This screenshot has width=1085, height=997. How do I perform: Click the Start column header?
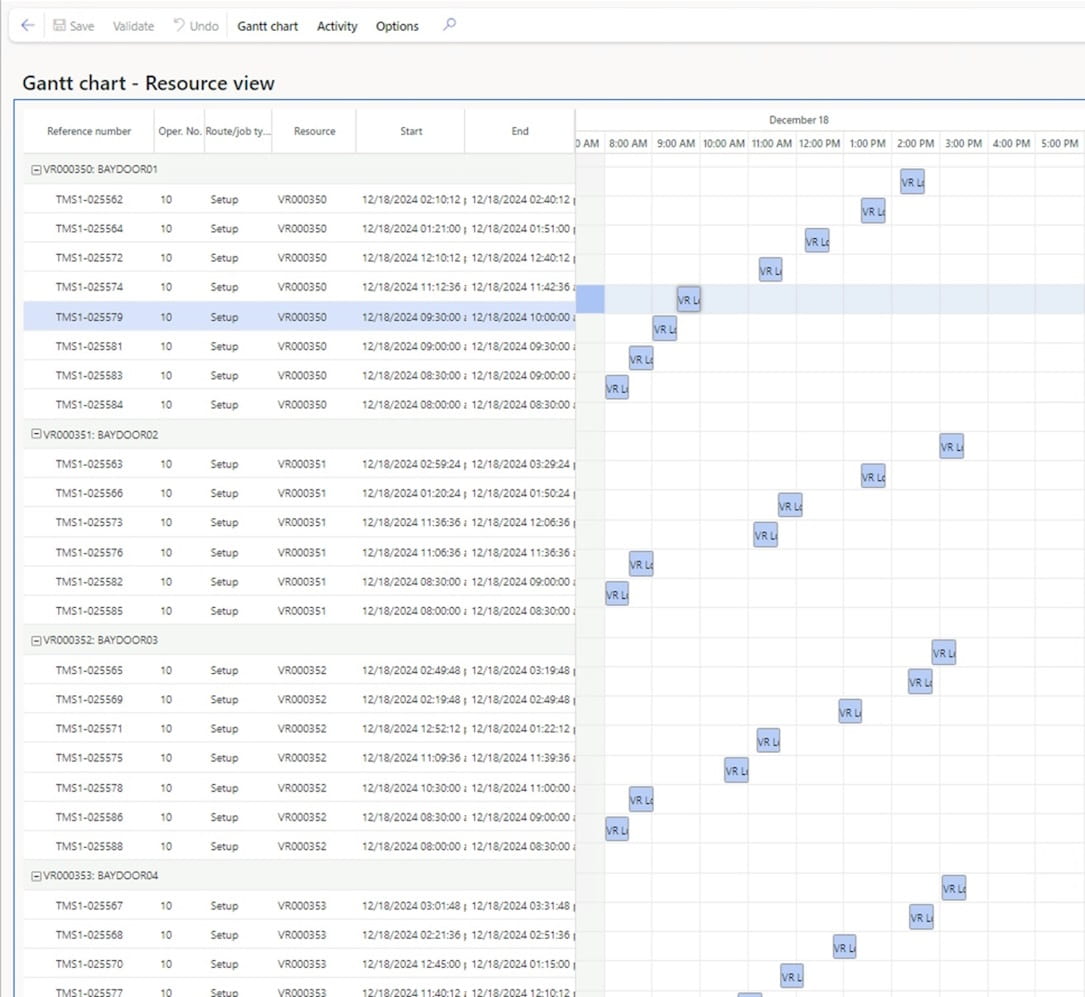click(x=411, y=131)
